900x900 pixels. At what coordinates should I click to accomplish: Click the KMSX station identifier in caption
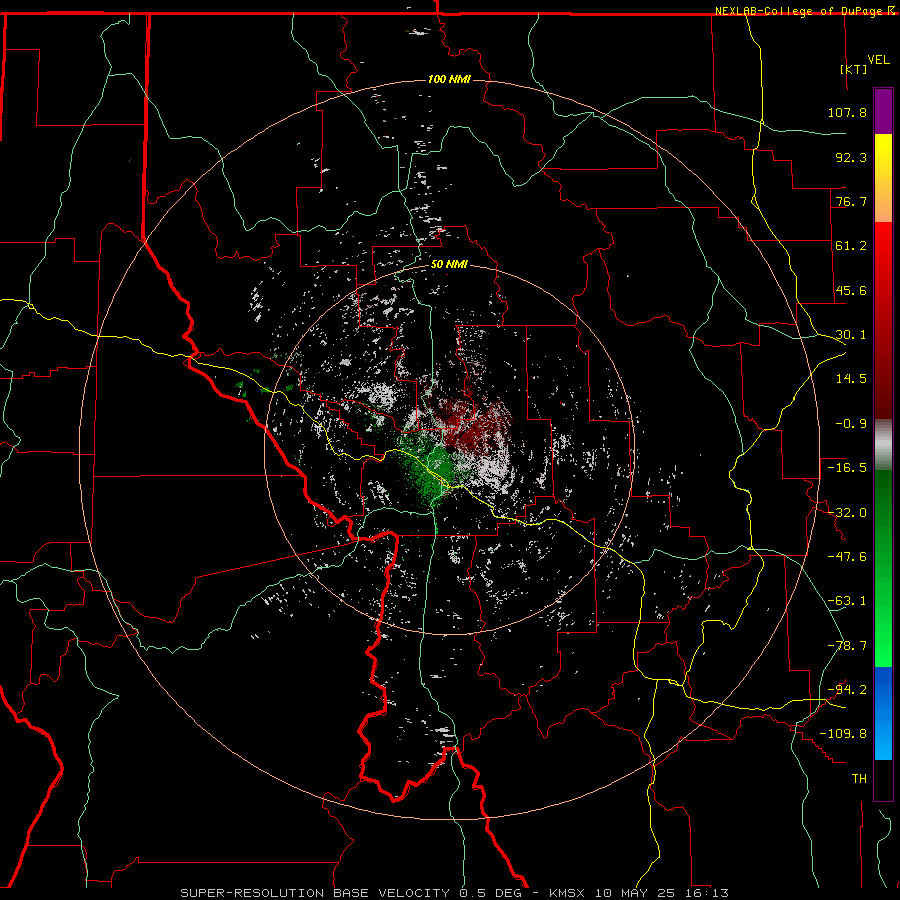567,893
